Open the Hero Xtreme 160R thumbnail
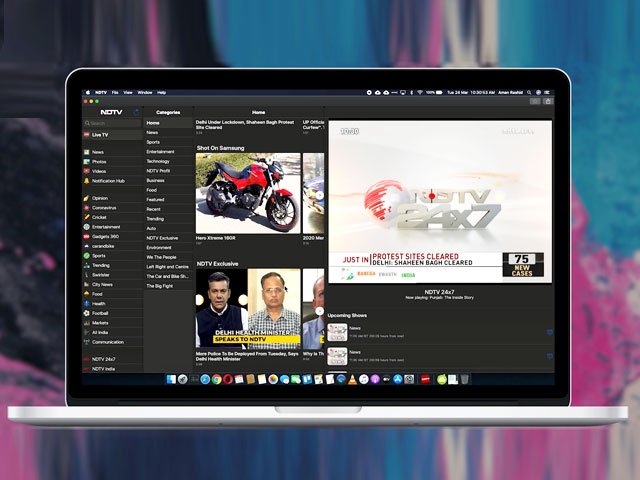Screen dimensions: 640x480 [248, 193]
